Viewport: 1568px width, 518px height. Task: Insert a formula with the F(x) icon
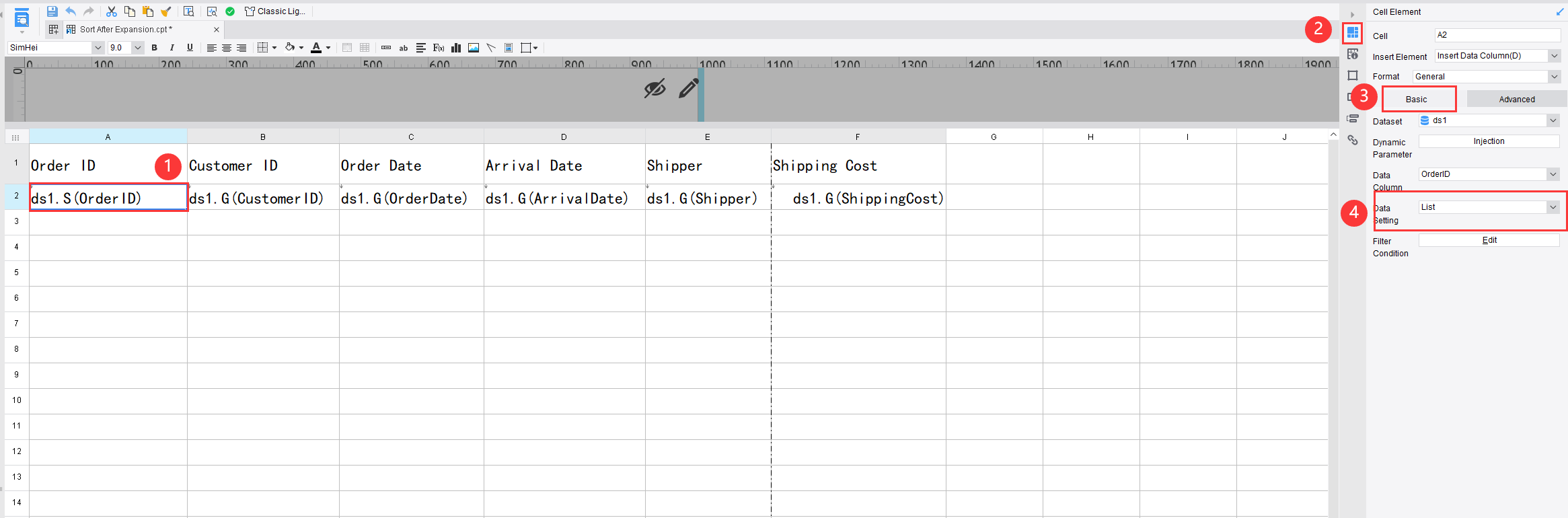(x=439, y=48)
